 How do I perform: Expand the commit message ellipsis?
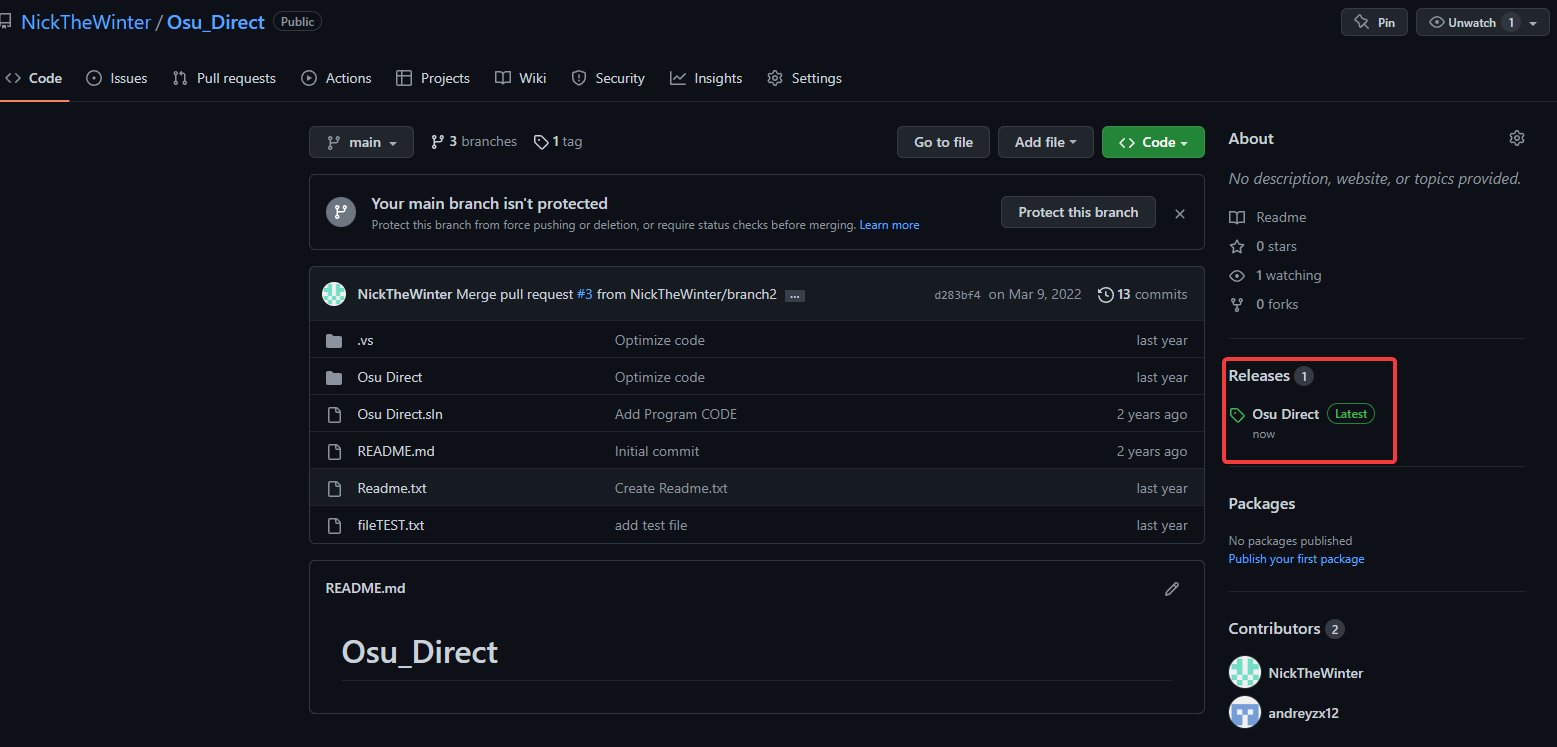click(x=794, y=295)
